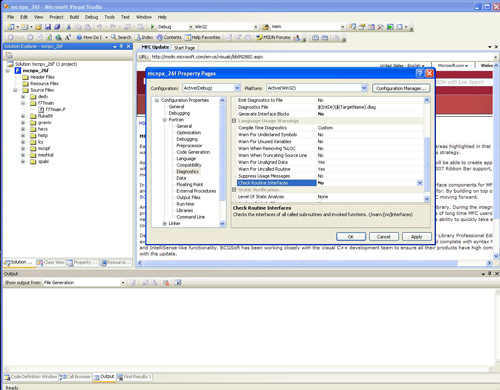Viewport: 500px width, 390px height.
Task: Collapse Configuration Properties tree node
Action: point(157,100)
